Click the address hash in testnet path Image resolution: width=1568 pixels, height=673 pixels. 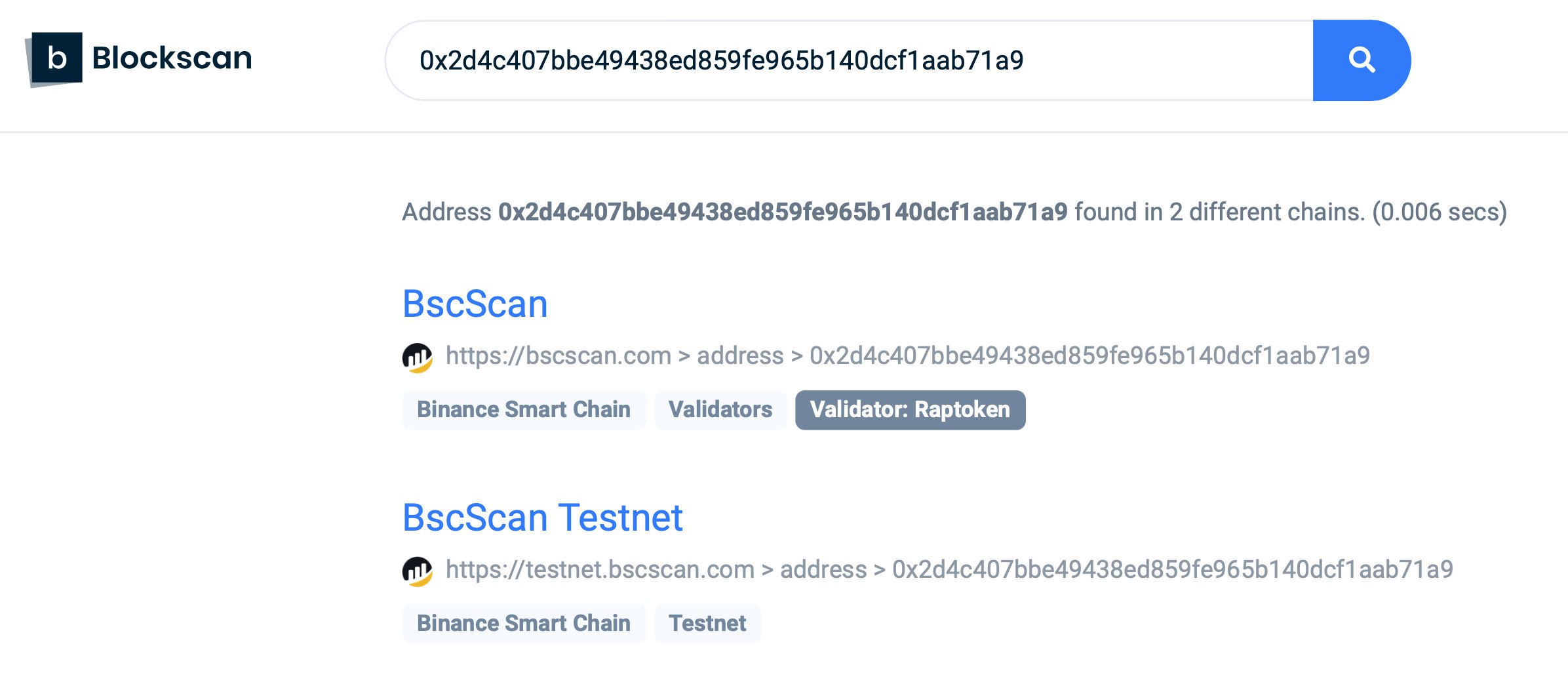point(1173,569)
